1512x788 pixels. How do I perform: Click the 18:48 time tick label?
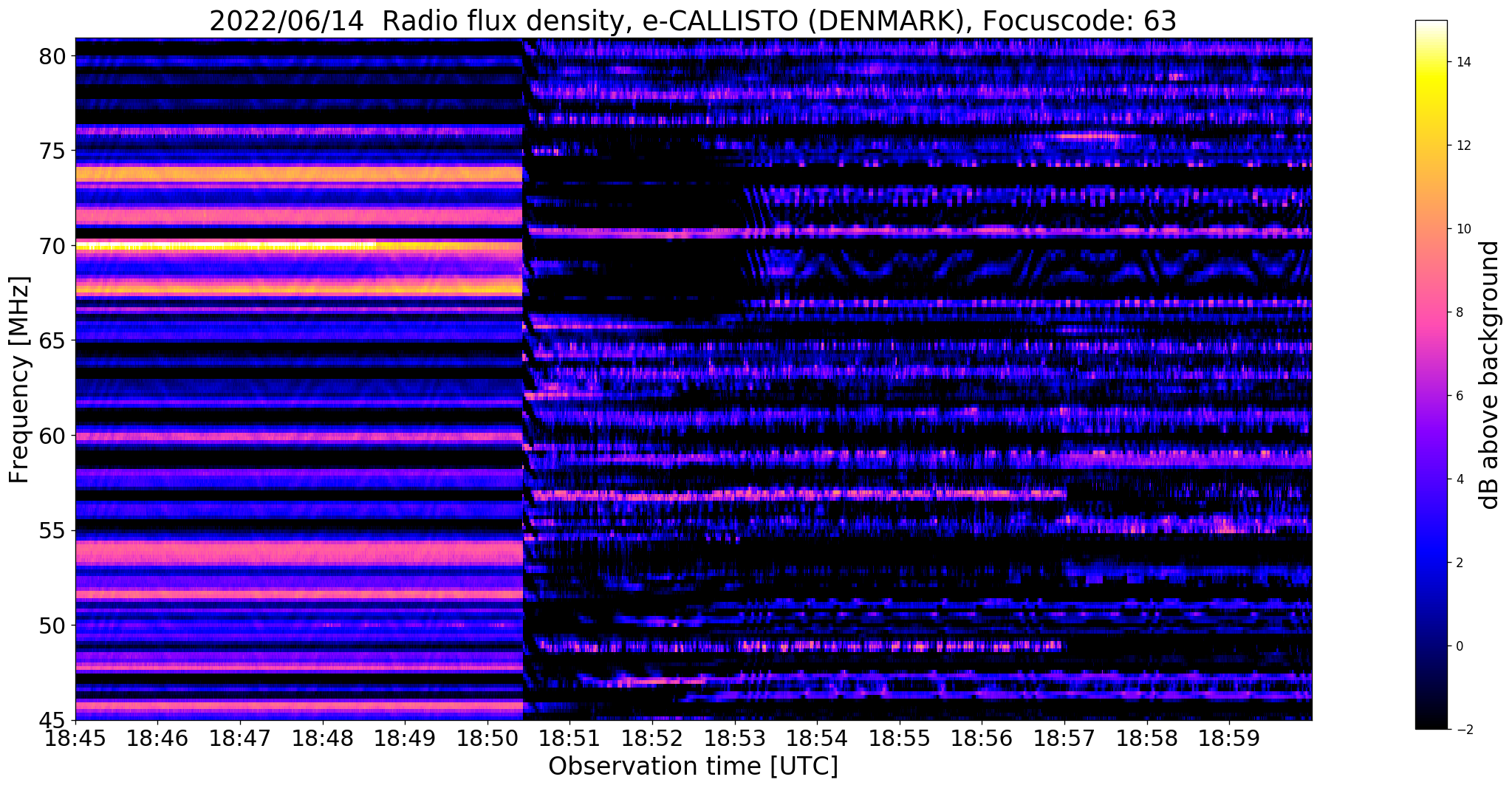[x=322, y=739]
